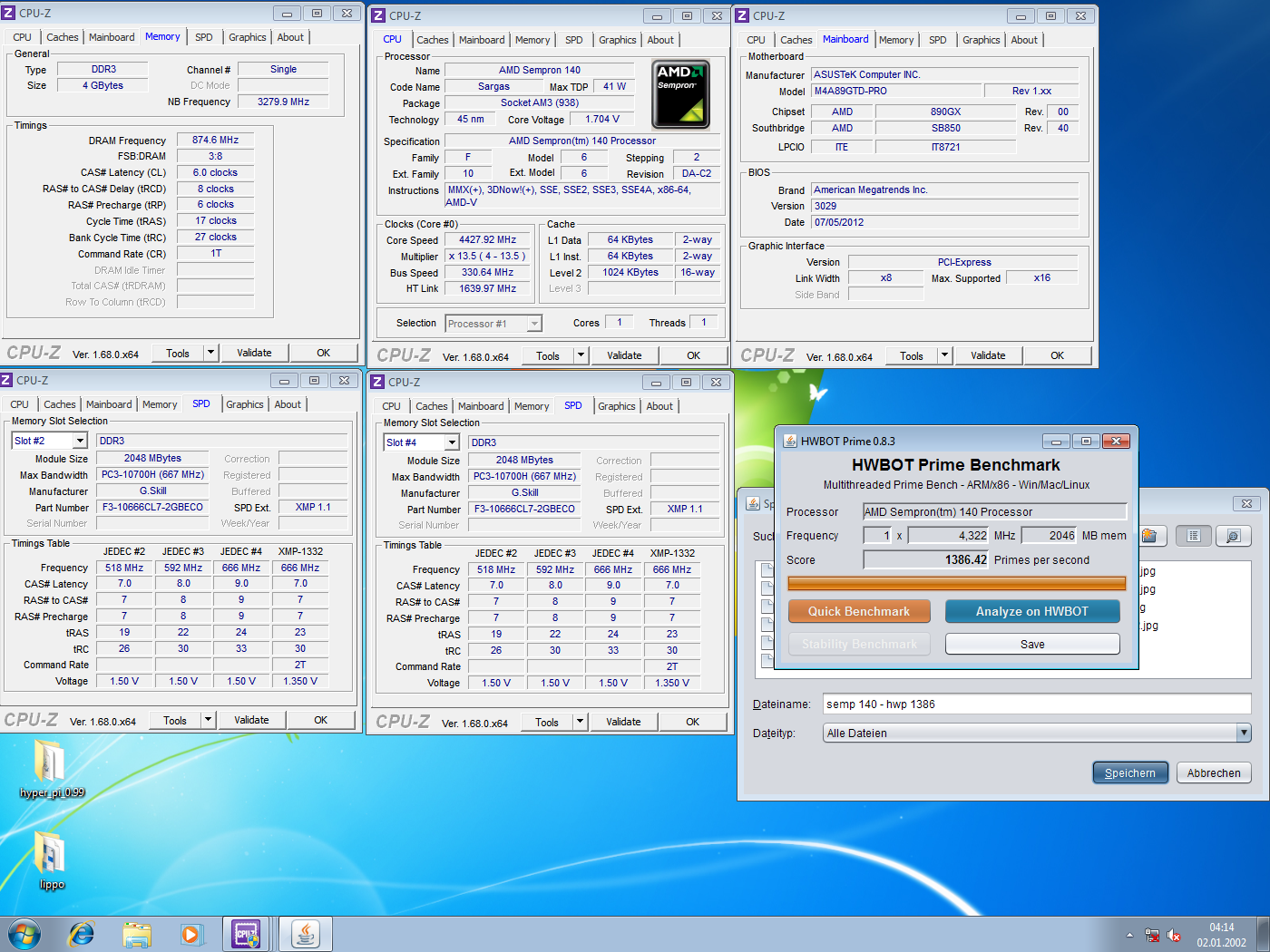Open CPU tab in CPU-Z Mainboard window
This screenshot has width=1270, height=952.
pyautogui.click(x=756, y=40)
